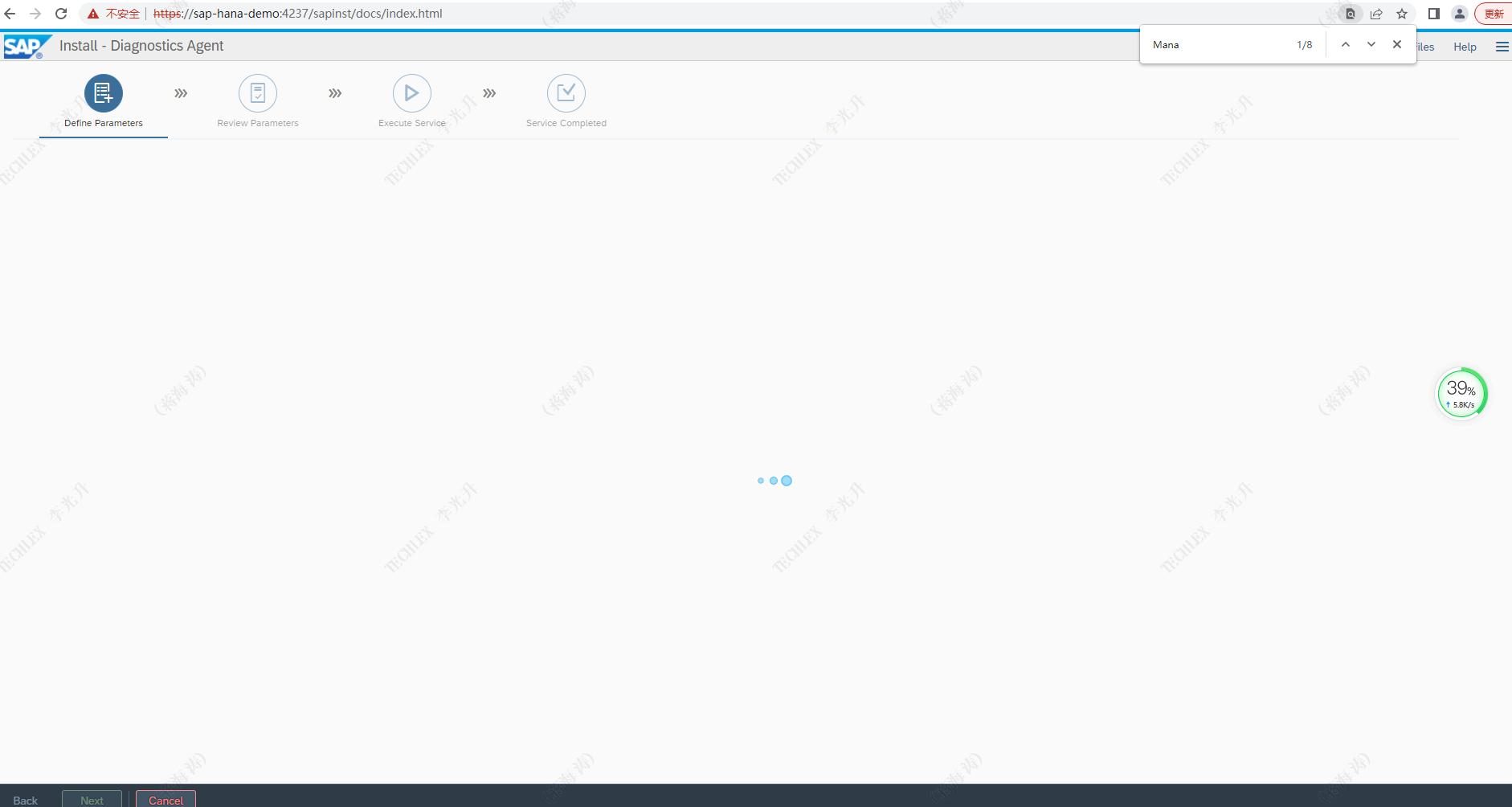Click the not secure warning icon
The width and height of the screenshot is (1512, 807).
93,14
